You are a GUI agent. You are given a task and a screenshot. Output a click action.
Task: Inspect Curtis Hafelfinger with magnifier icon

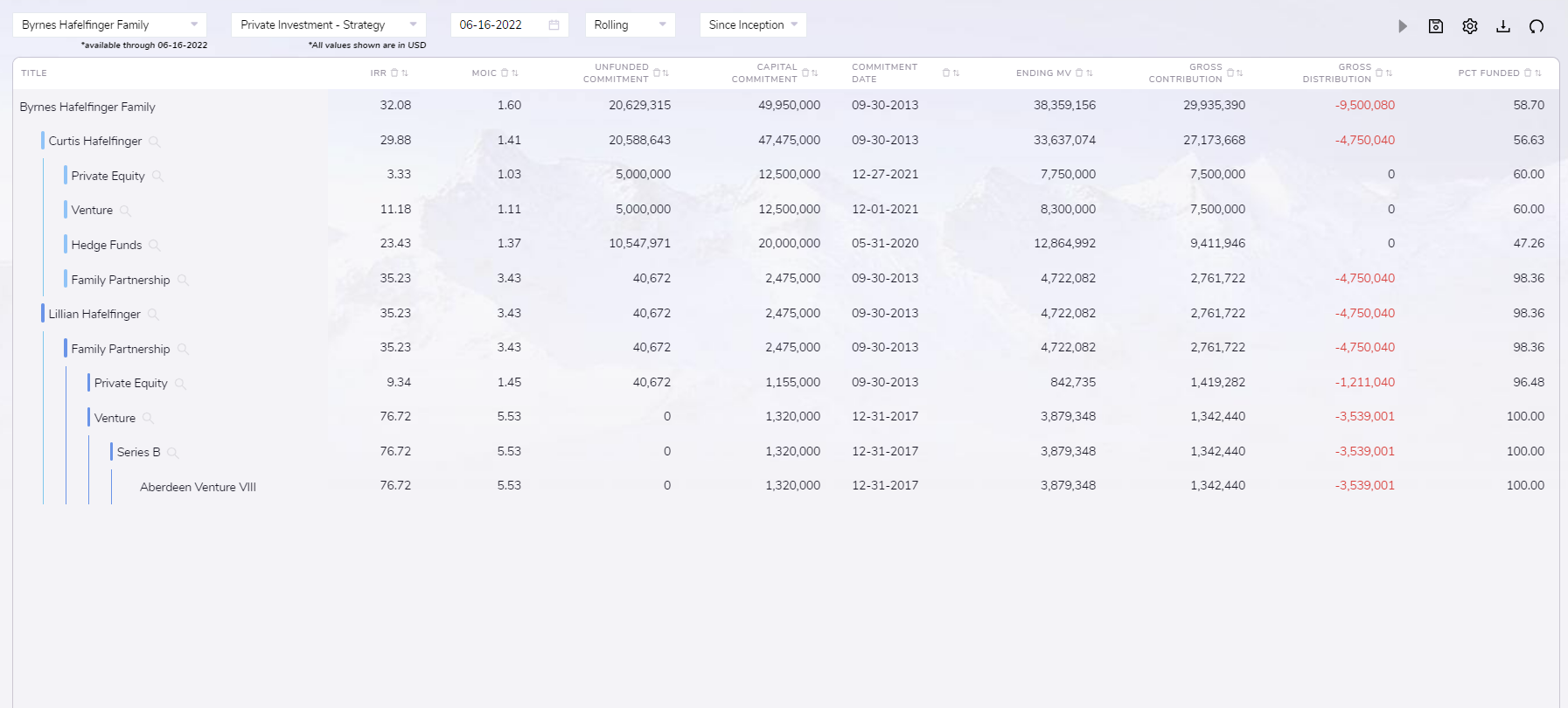point(154,142)
